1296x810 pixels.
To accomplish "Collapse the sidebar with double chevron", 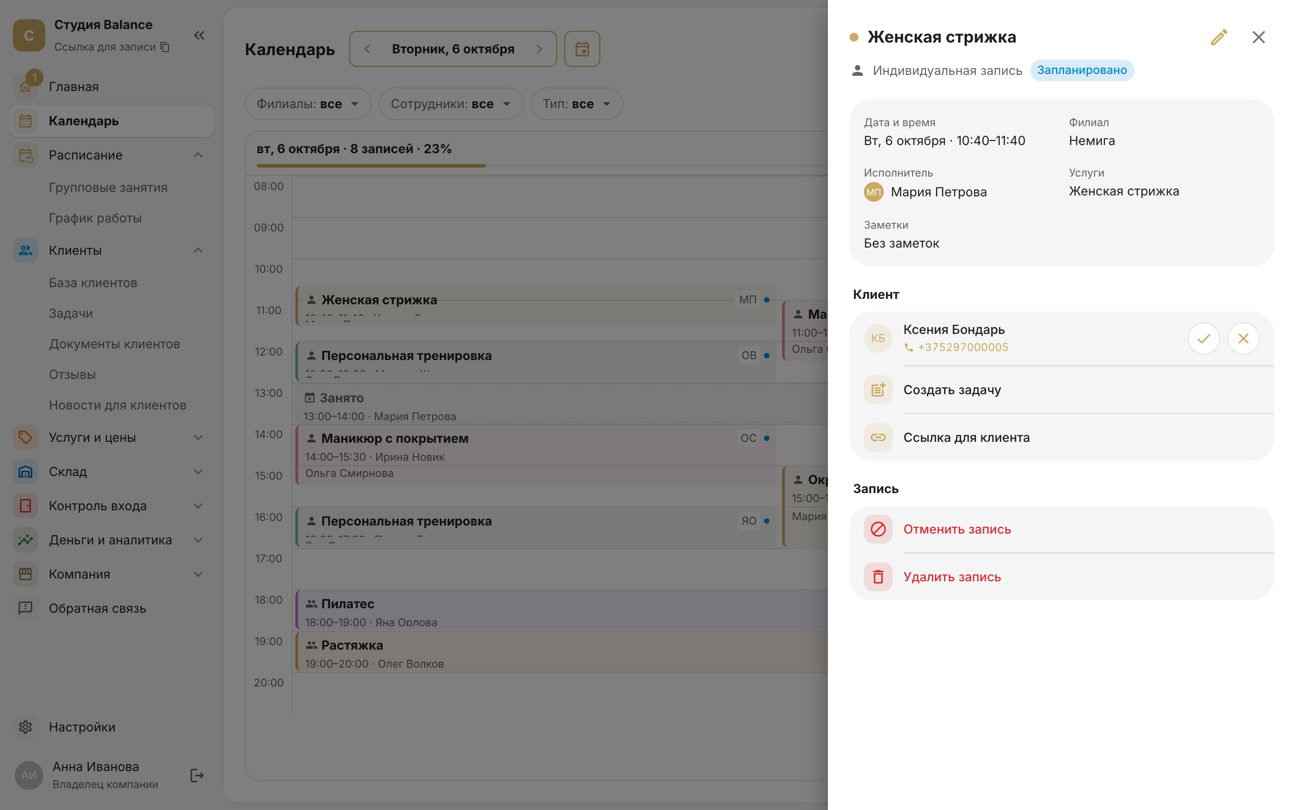I will pyautogui.click(x=199, y=36).
